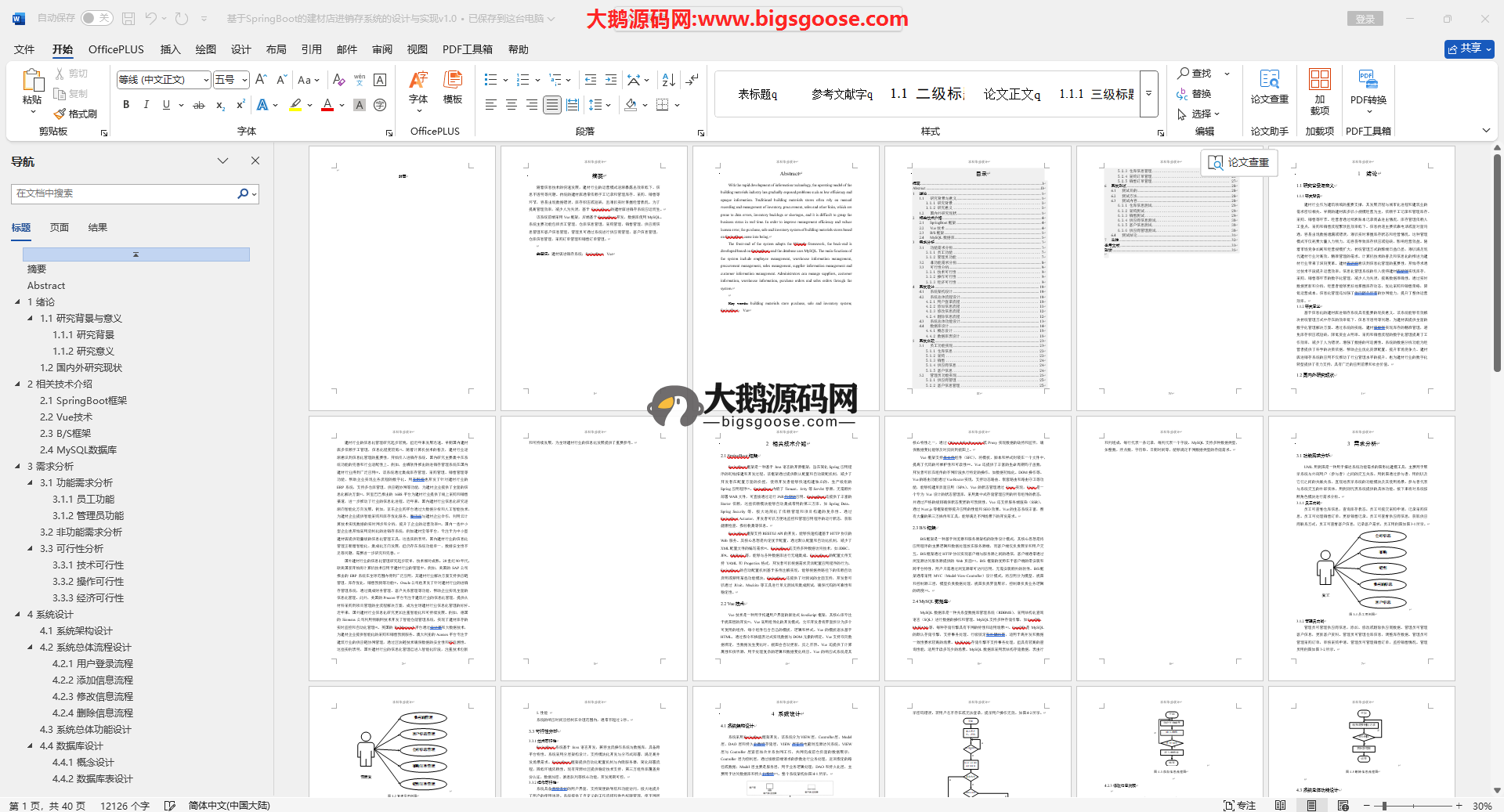Center align the paragraph text
The height and width of the screenshot is (812, 1504).
coord(512,105)
